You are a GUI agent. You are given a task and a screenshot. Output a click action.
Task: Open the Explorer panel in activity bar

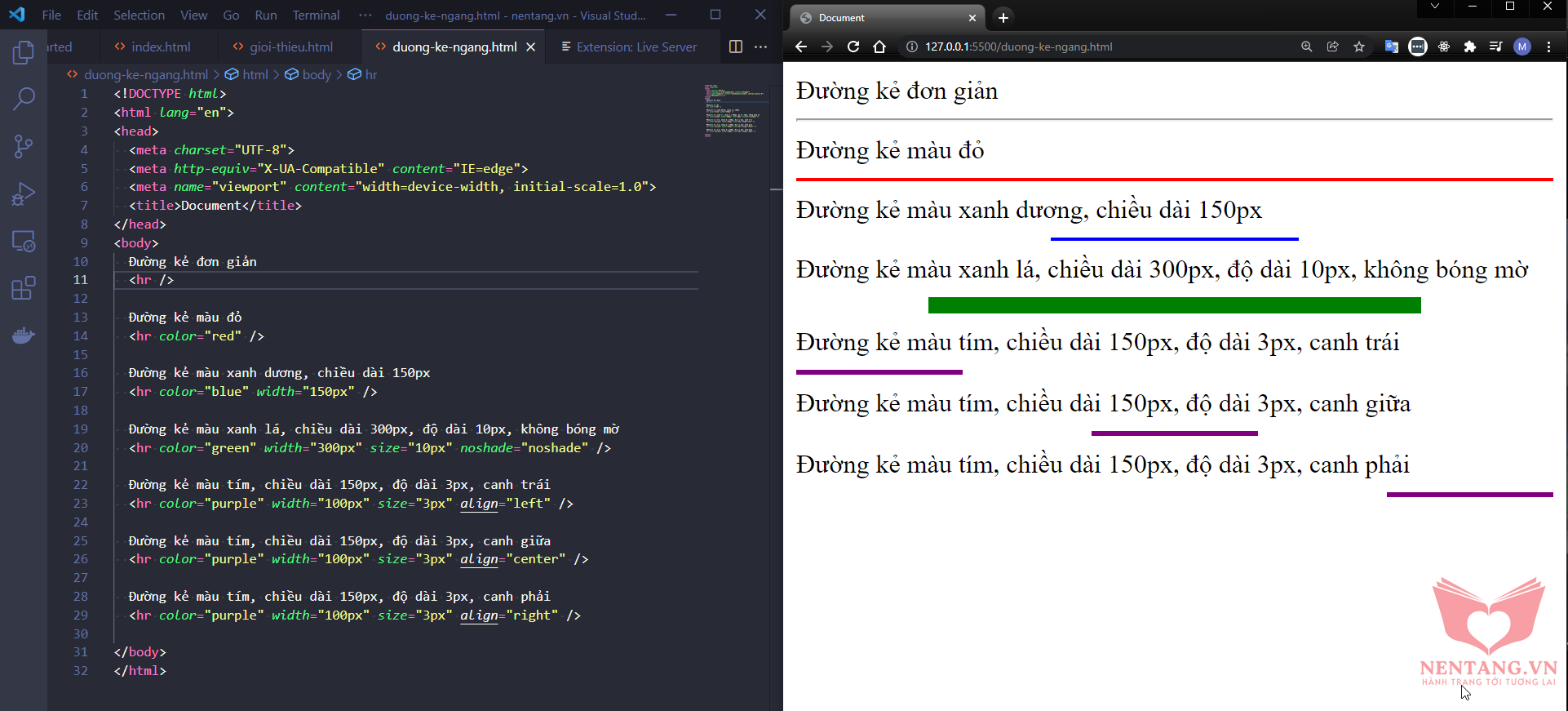coord(24,53)
